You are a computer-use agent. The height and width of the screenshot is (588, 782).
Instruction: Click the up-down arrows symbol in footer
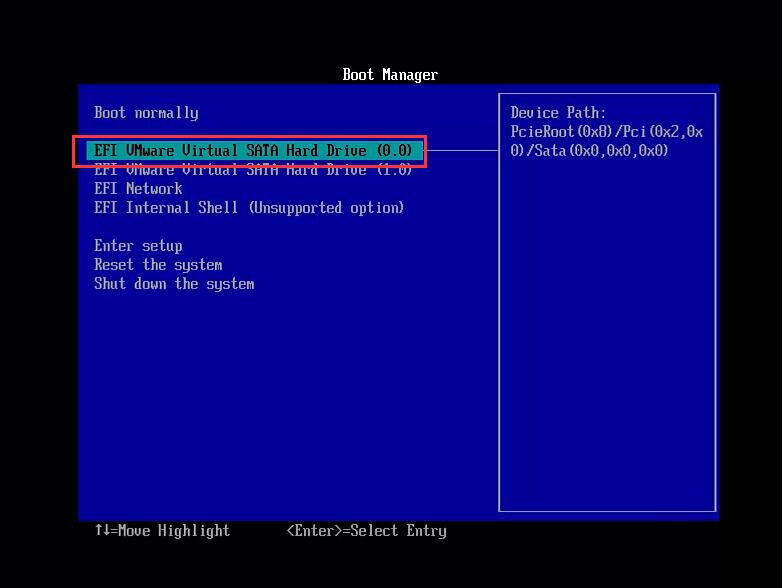100,531
